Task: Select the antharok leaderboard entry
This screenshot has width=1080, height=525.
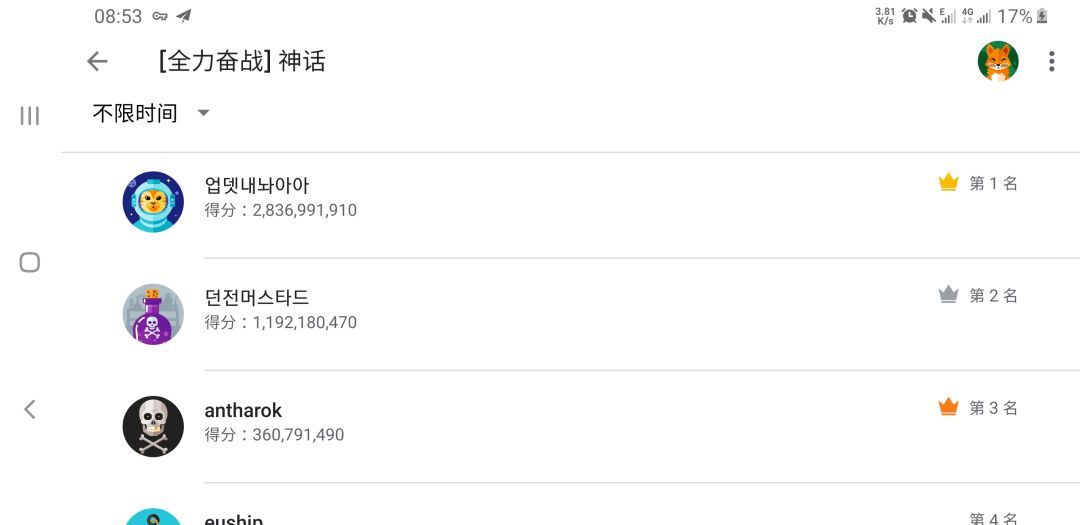Action: point(243,410)
